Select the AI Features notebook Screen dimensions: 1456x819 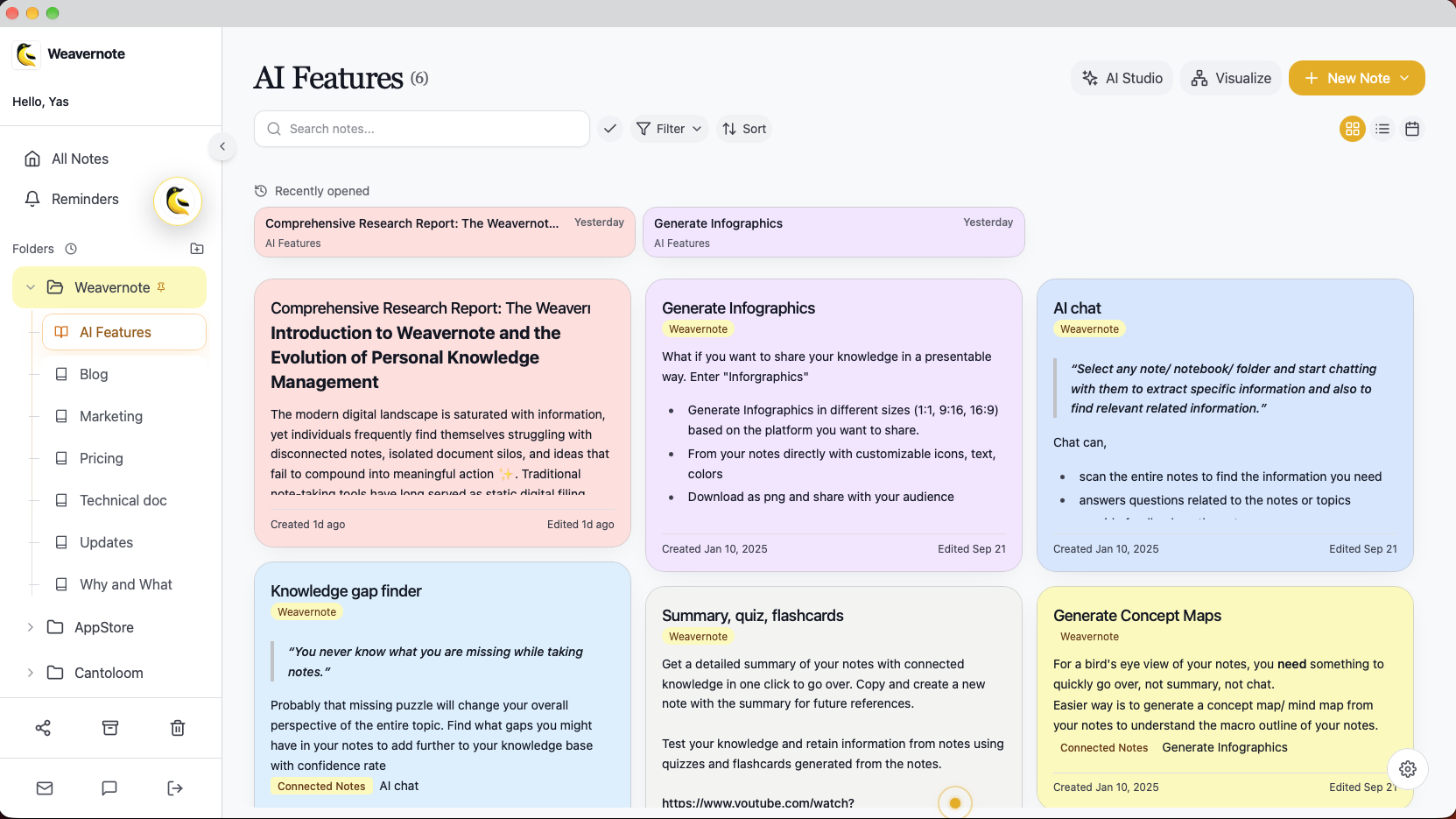click(x=124, y=332)
